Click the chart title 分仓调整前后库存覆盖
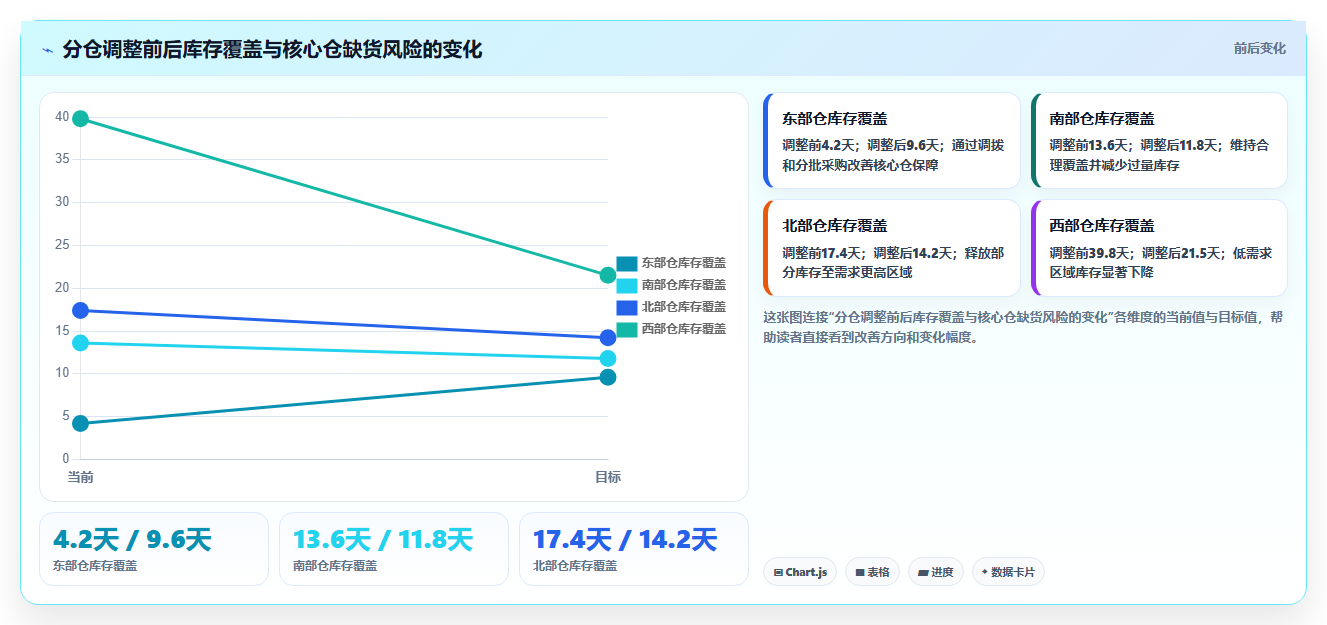 click(273, 49)
